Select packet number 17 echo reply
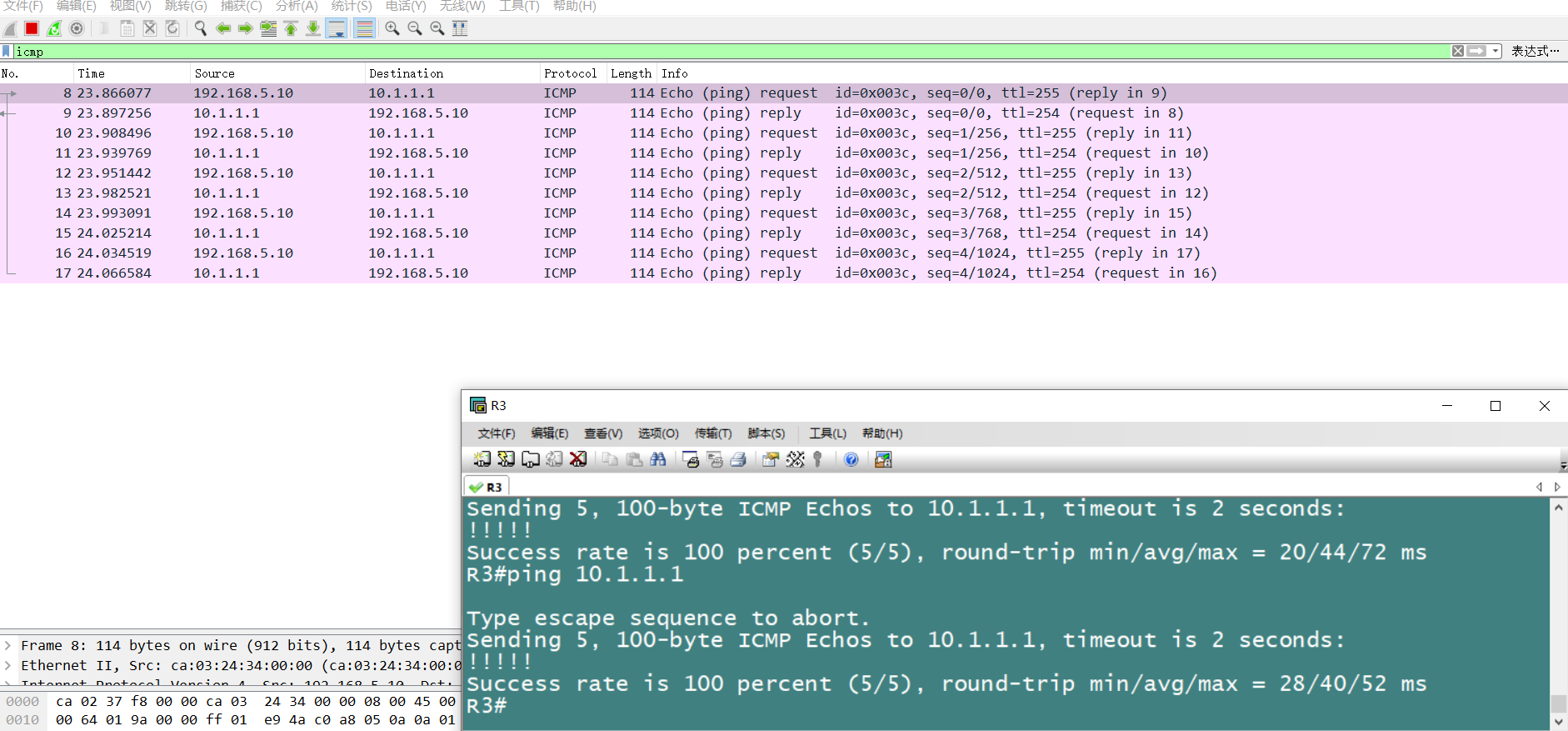The width and height of the screenshot is (1568, 731). pos(783,273)
